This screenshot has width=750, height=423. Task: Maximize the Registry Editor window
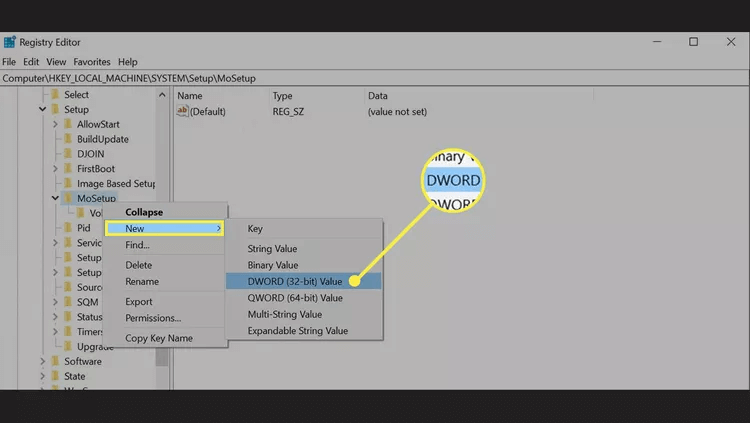694,42
